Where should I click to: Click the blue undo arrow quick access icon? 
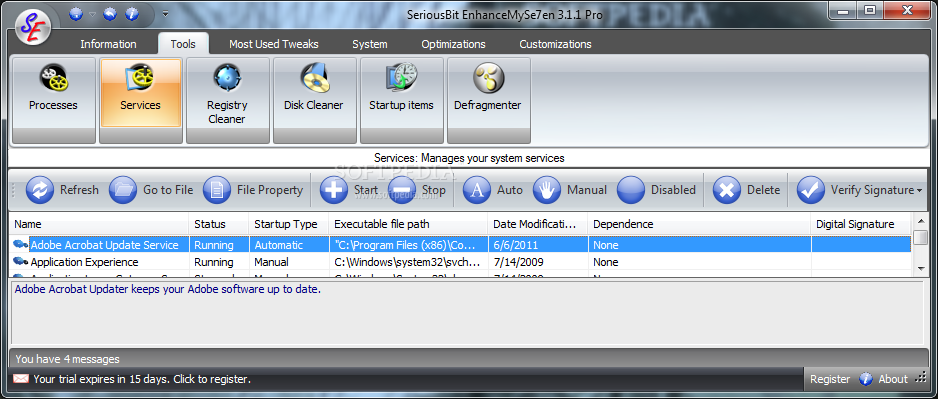point(109,14)
